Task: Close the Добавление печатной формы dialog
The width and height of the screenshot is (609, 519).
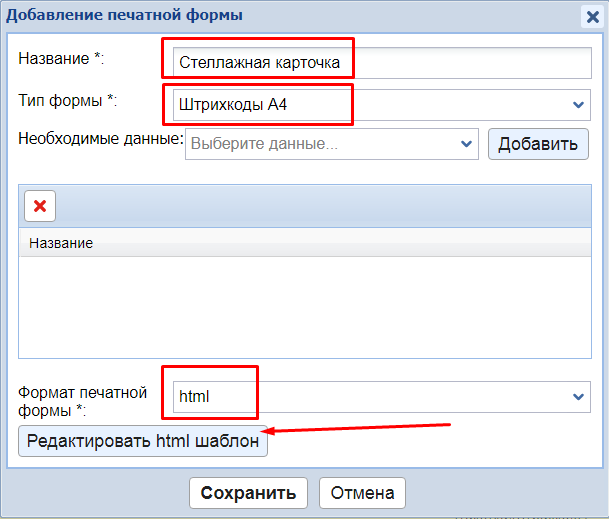Action: pos(592,16)
